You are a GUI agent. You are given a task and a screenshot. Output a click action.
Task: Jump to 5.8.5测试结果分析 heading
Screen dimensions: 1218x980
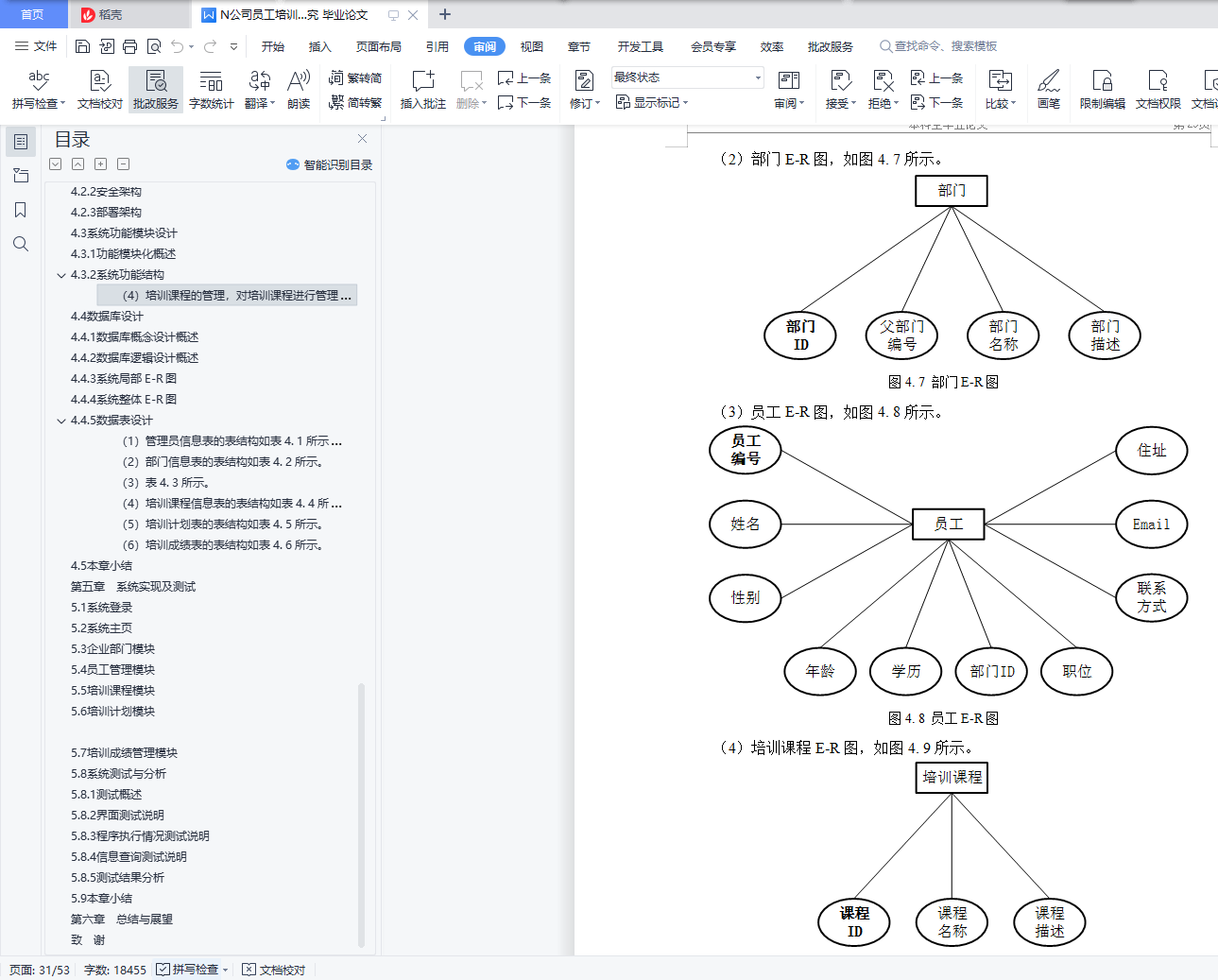coord(117,878)
